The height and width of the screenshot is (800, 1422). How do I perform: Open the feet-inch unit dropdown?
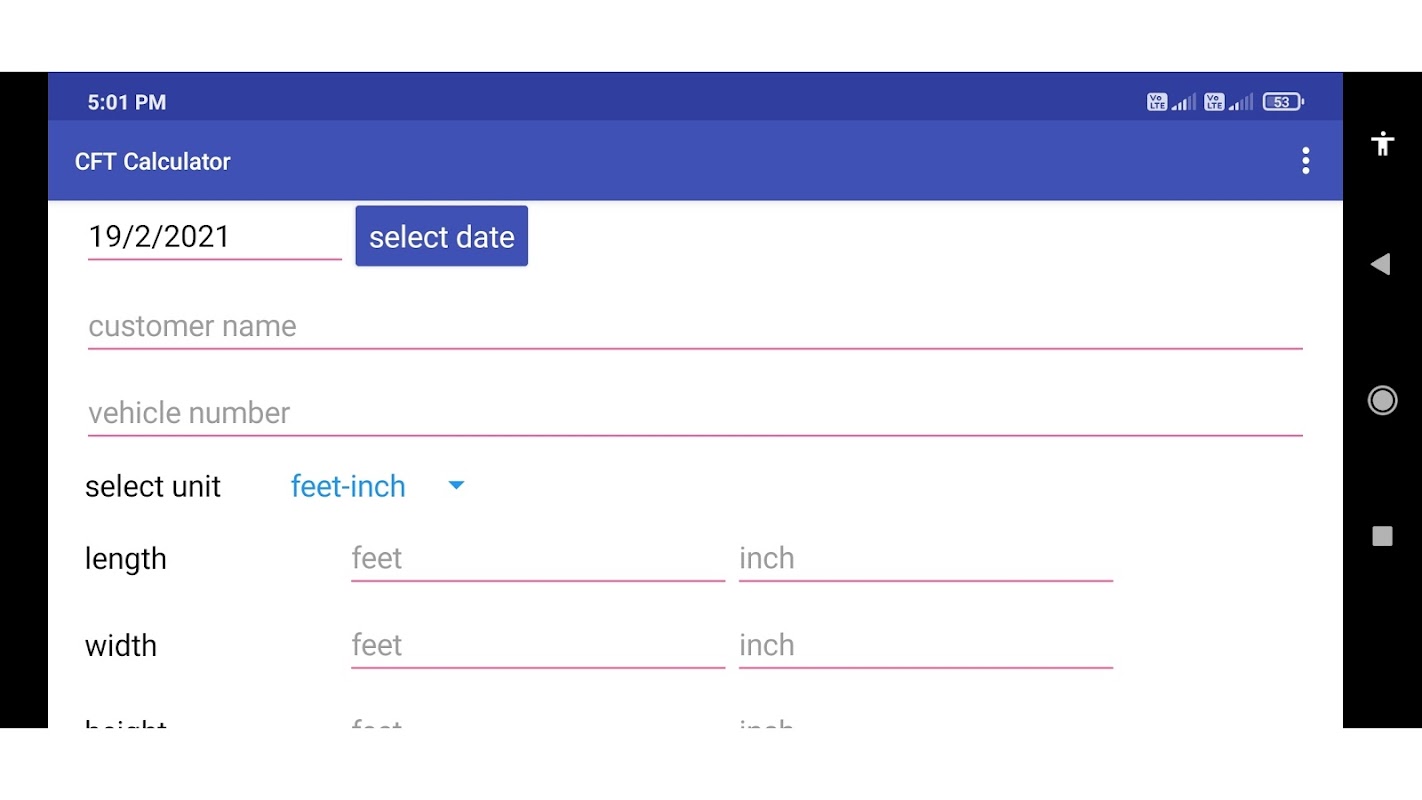pyautogui.click(x=348, y=487)
